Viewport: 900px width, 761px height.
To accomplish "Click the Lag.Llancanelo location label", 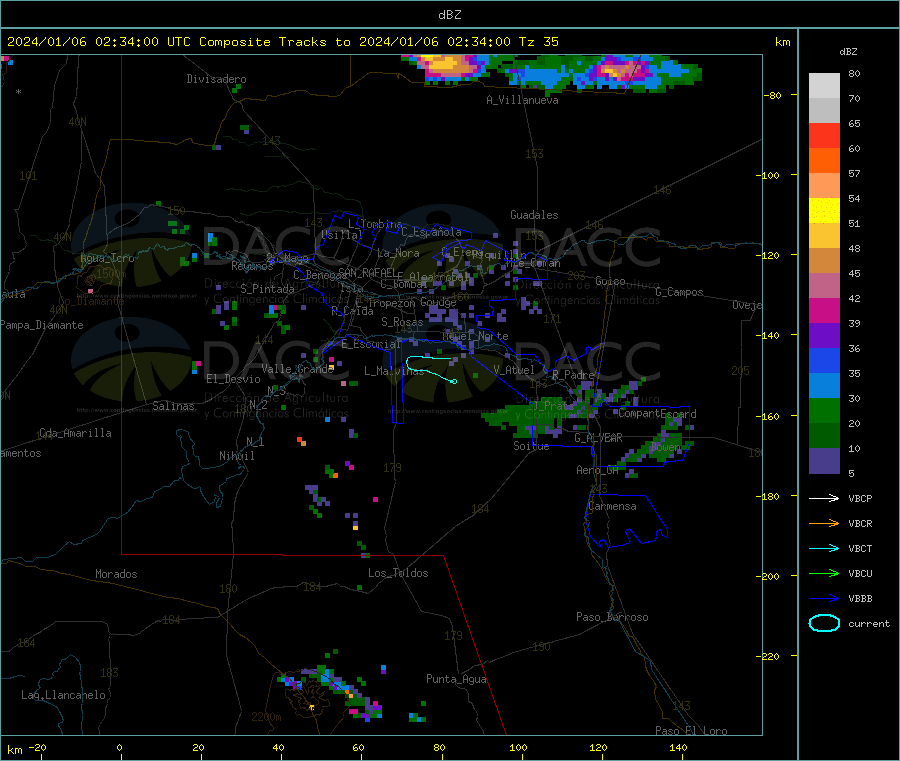I will point(64,695).
